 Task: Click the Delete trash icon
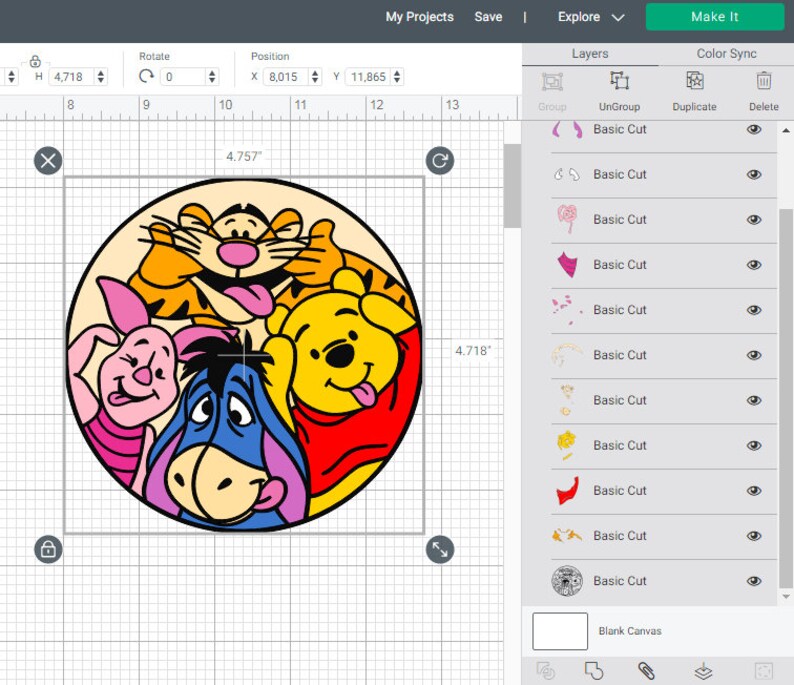click(x=764, y=81)
